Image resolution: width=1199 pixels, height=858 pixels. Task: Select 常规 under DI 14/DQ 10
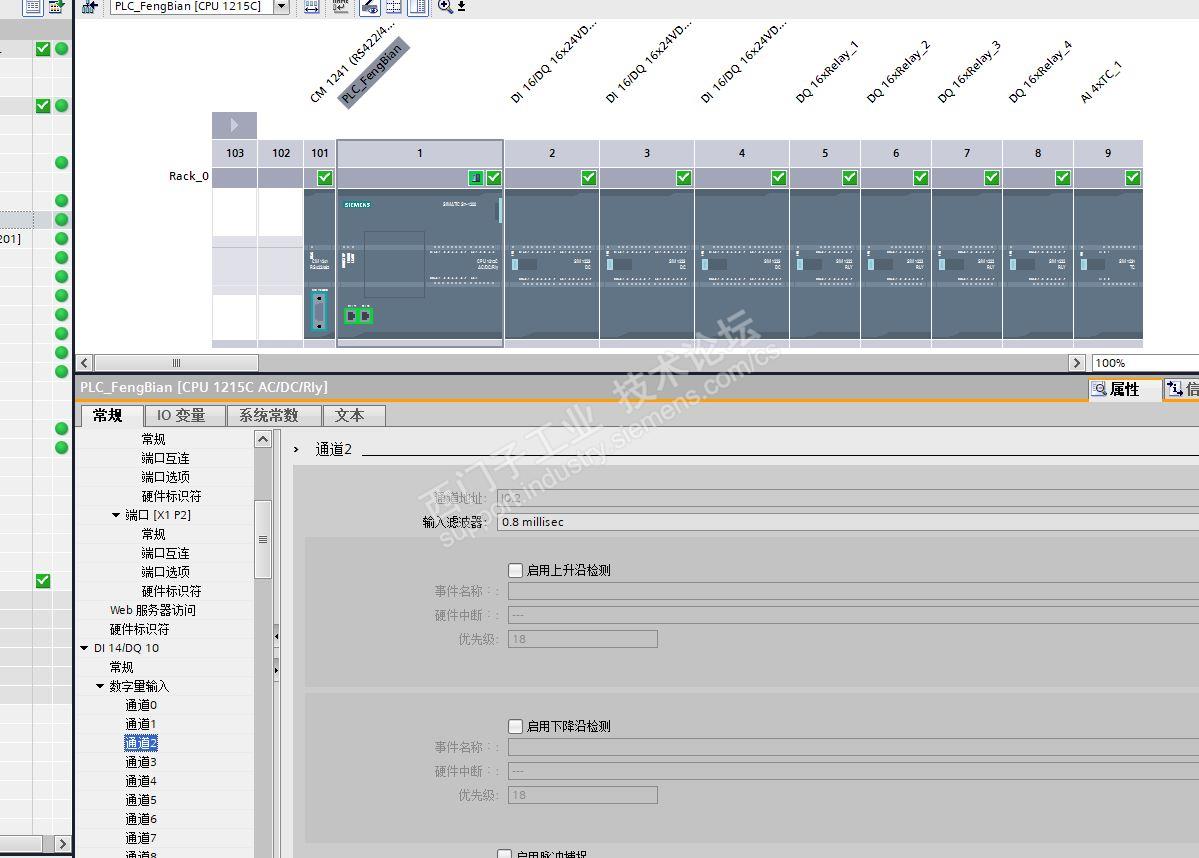coord(122,667)
